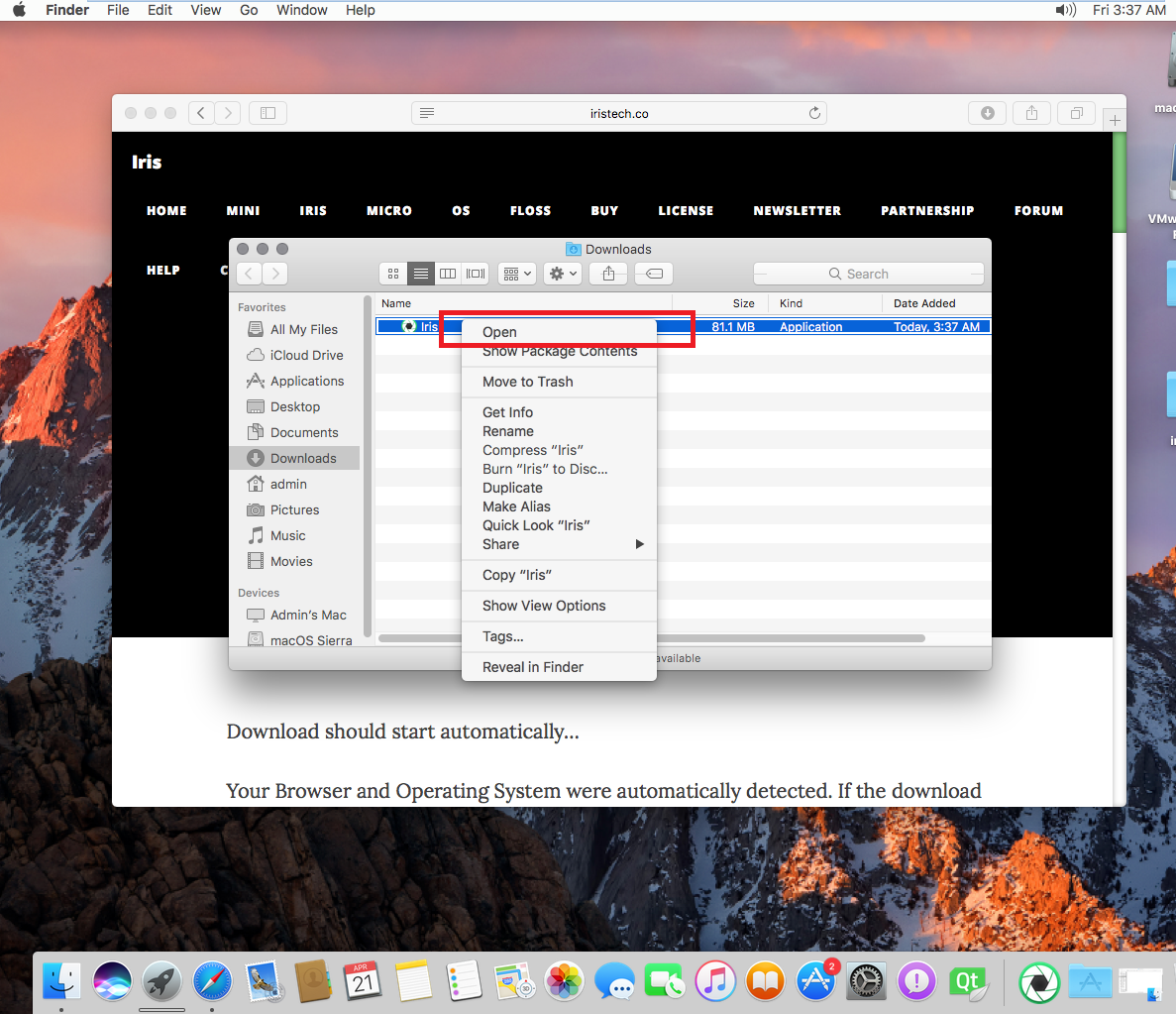Open Pictures folder in sidebar
The image size is (1176, 1014).
[295, 509]
